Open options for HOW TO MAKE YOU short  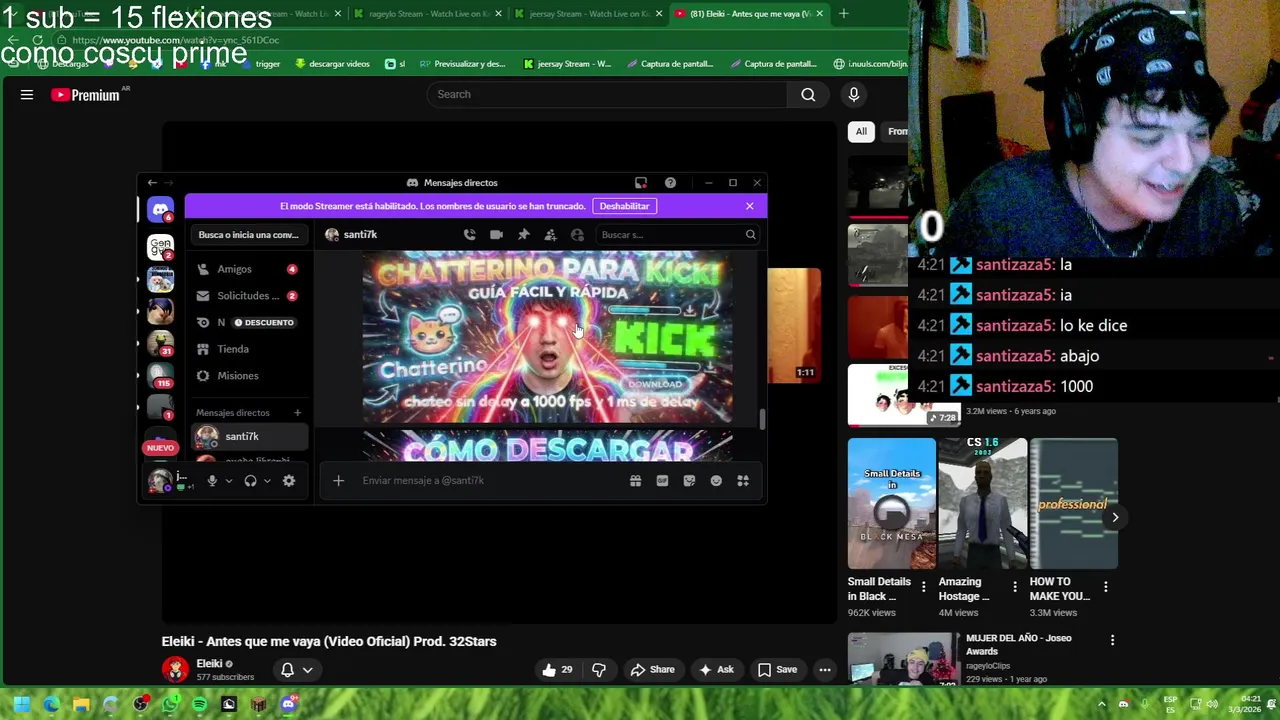1106,587
